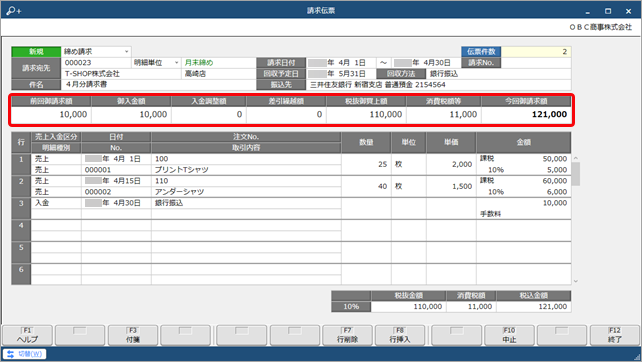
Task: Click the 高崎店 branch name
Action: (x=195, y=74)
